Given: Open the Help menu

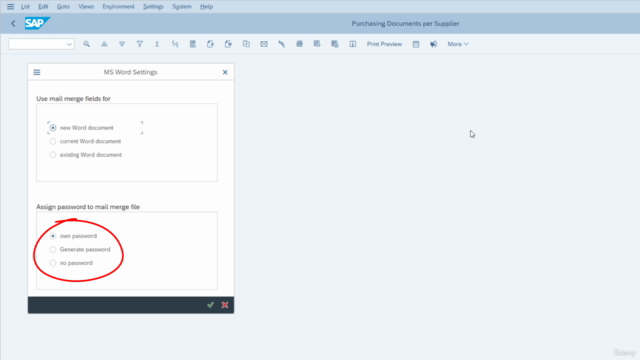Looking at the screenshot, I should pos(207,7).
